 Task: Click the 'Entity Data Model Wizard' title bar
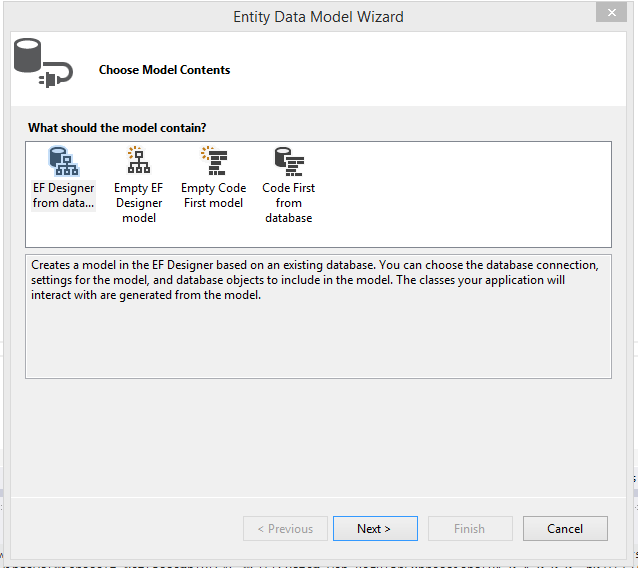[318, 17]
